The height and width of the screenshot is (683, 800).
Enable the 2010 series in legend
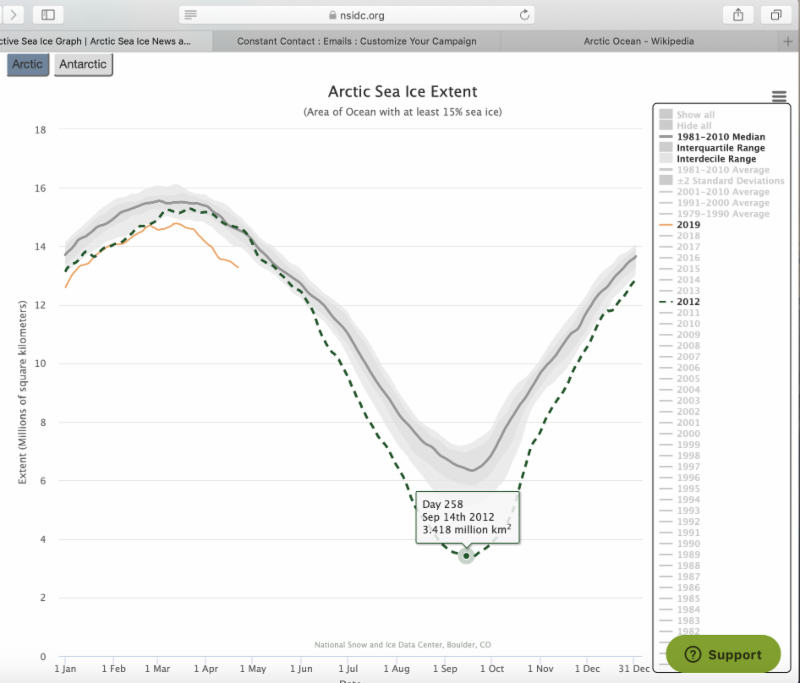[680, 323]
